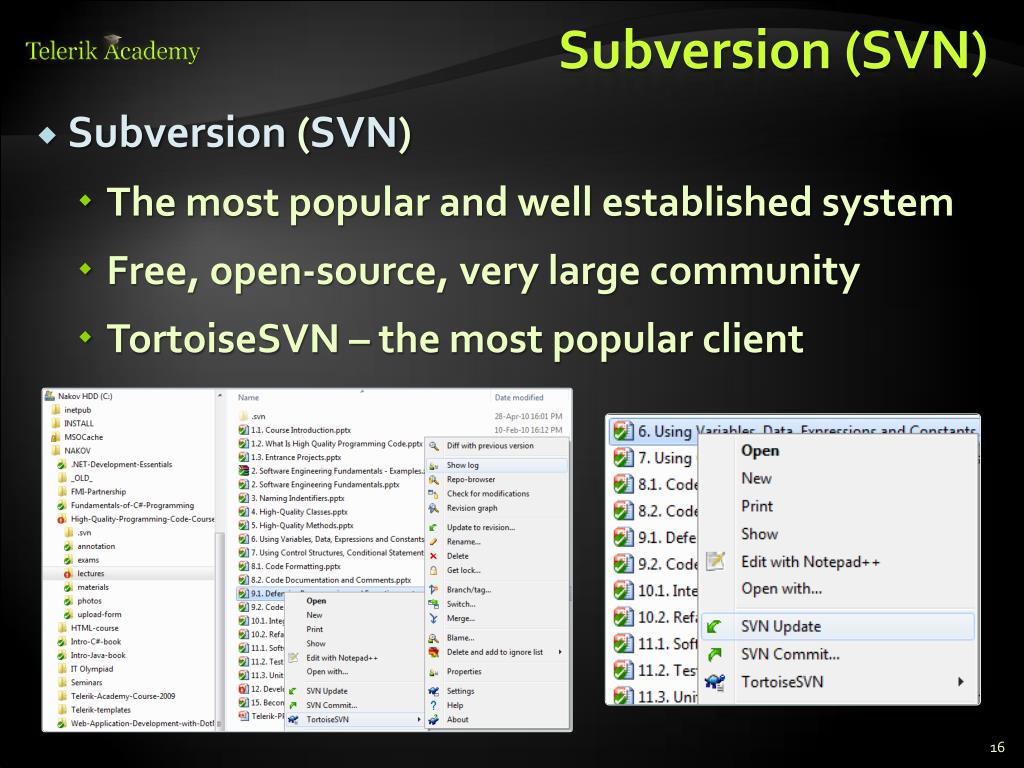Click the Nakov HDD (C:) drive icon
This screenshot has width=1024, height=768.
pos(50,396)
